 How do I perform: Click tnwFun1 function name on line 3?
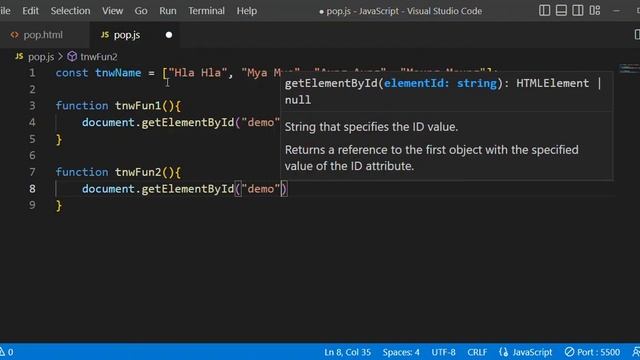tap(138, 106)
